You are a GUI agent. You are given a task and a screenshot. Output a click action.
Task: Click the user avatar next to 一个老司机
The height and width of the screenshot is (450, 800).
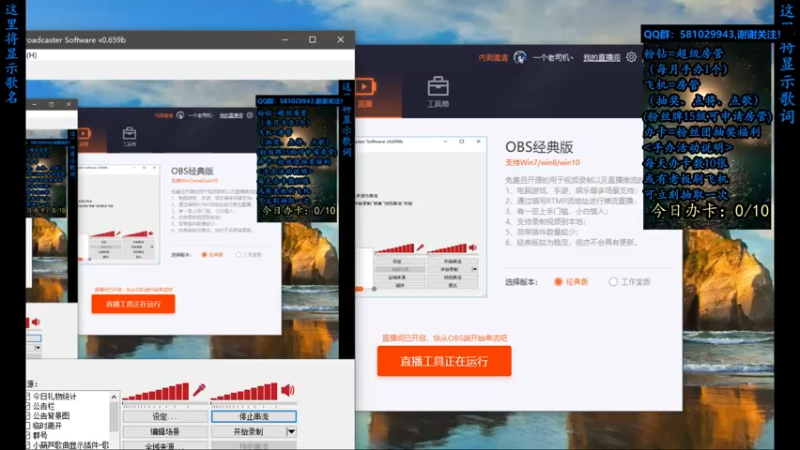(520, 57)
